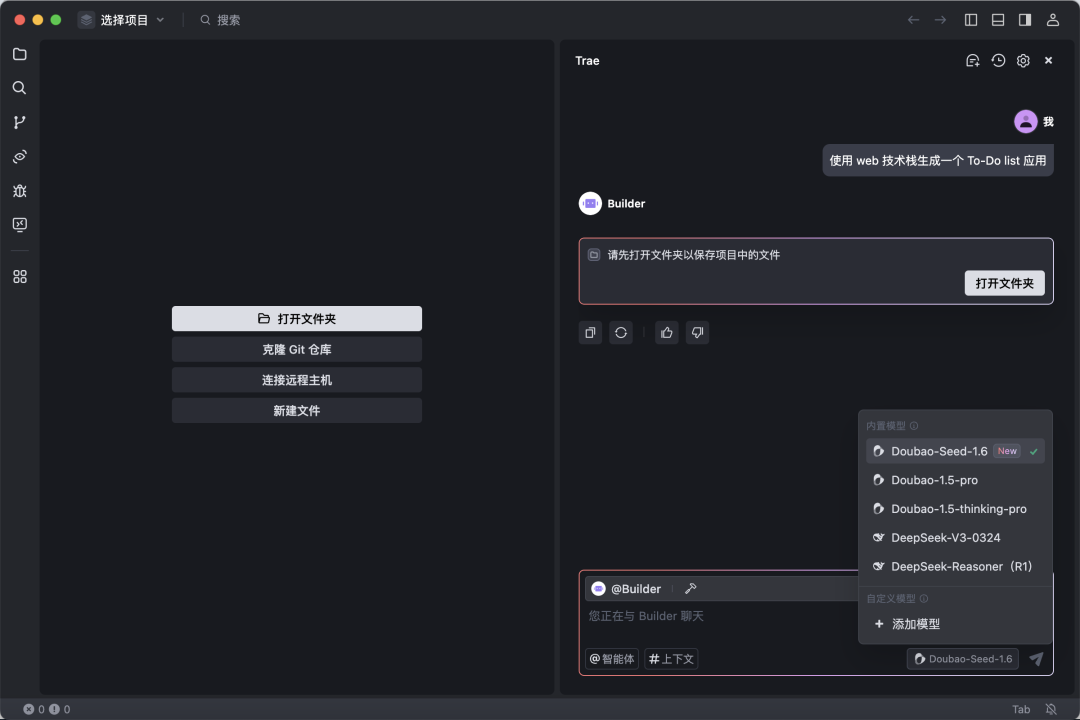Click 打开文件夹 button in chat message
Image resolution: width=1080 pixels, height=720 pixels.
coord(1004,283)
